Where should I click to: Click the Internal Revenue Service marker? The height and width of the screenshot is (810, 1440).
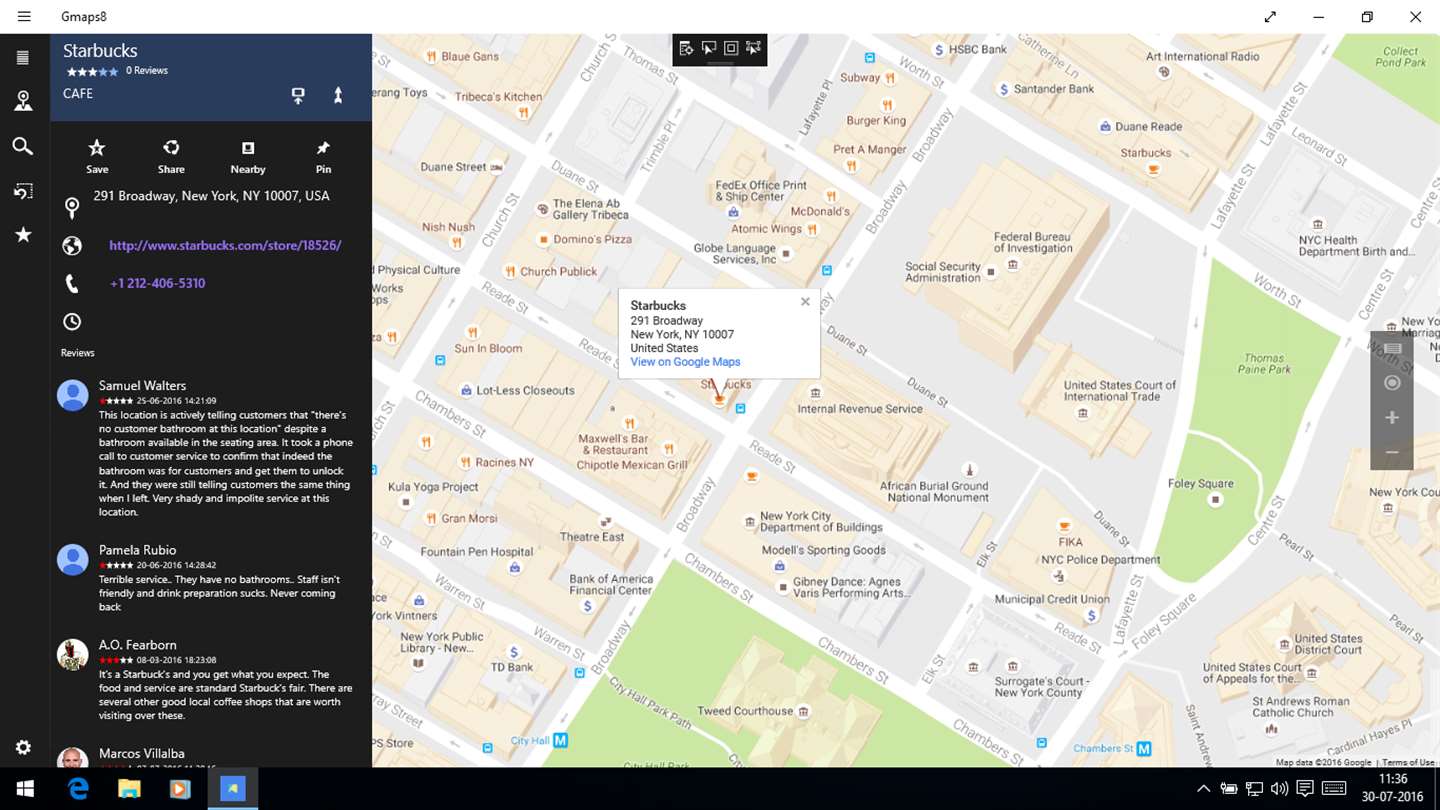point(816,393)
